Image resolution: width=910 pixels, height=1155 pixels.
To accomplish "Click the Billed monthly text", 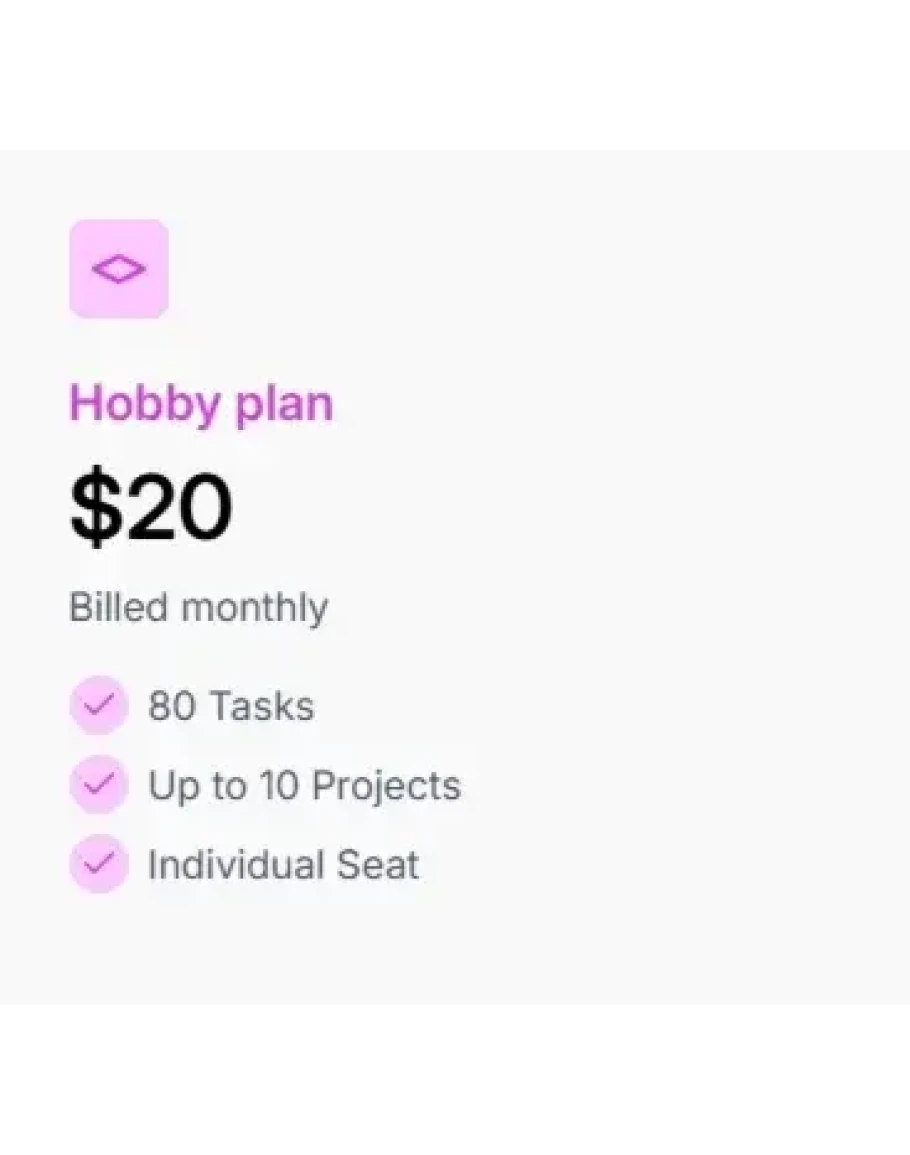I will click(x=198, y=608).
